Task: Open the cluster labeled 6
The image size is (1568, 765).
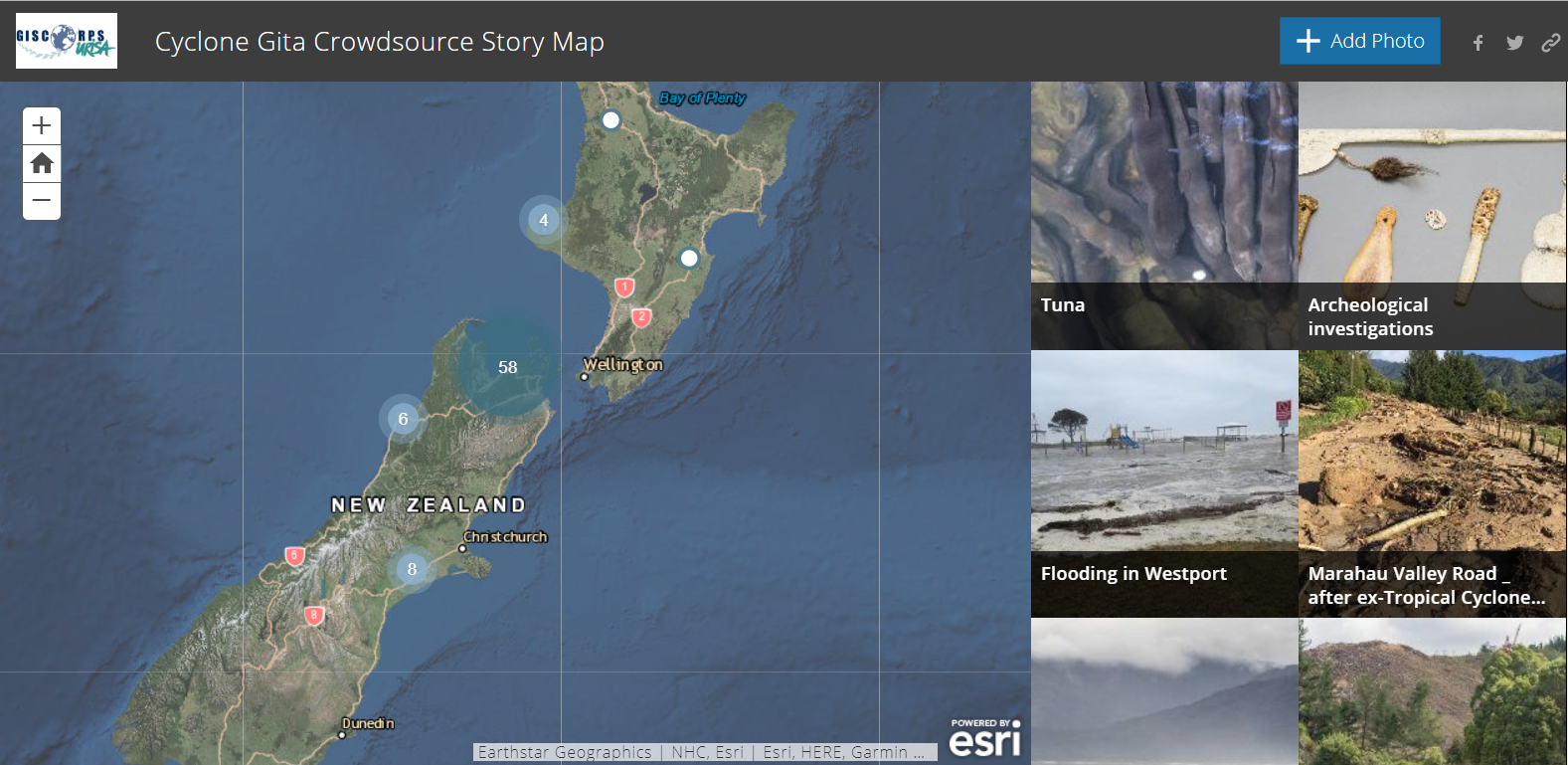Action: coord(403,419)
